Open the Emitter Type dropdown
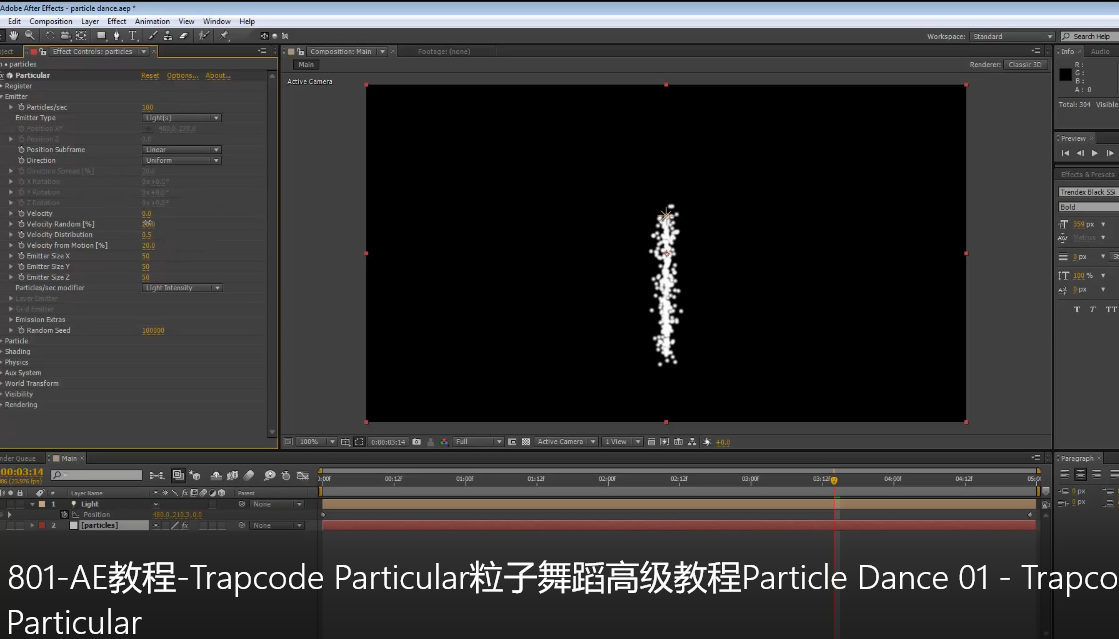The height and width of the screenshot is (639, 1119). tap(181, 118)
